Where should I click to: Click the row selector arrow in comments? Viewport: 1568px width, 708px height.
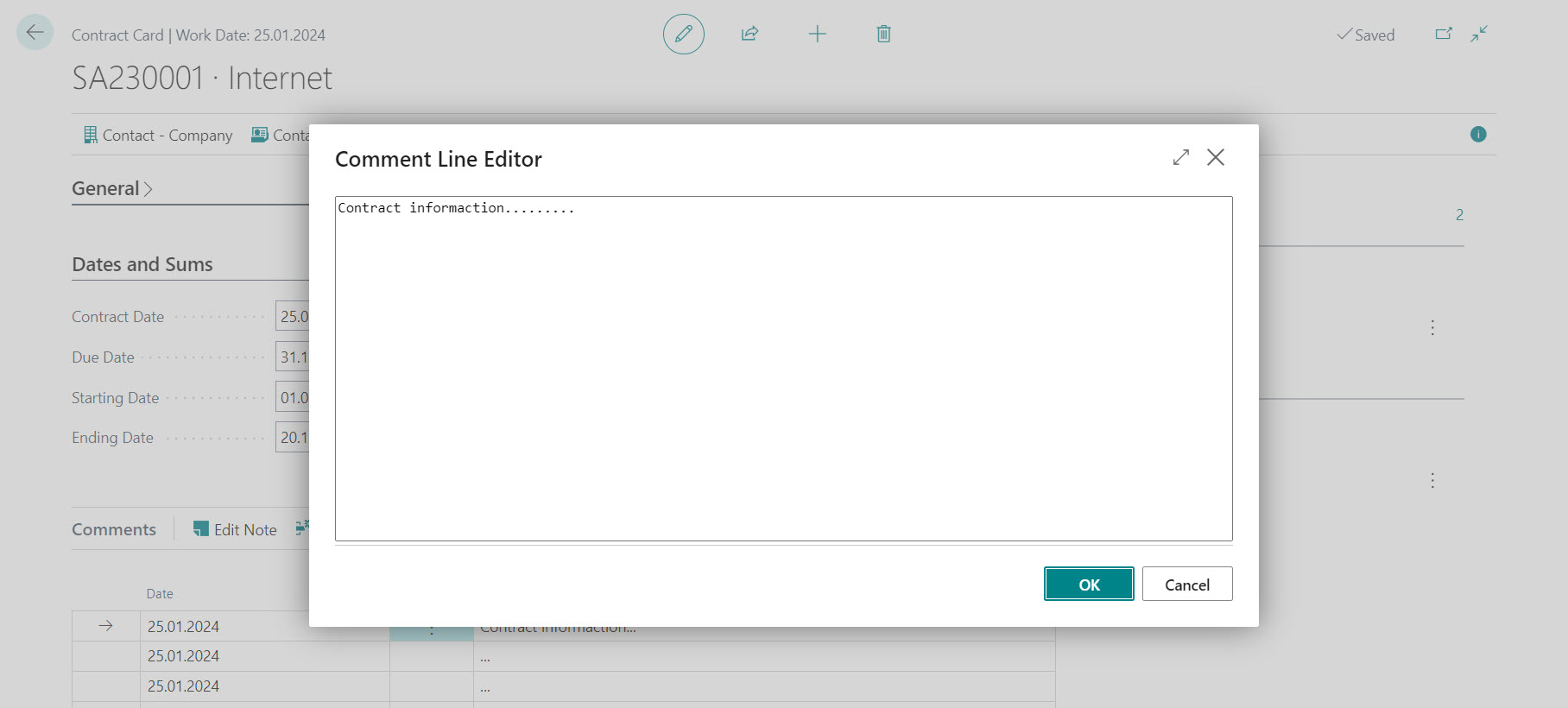click(105, 626)
